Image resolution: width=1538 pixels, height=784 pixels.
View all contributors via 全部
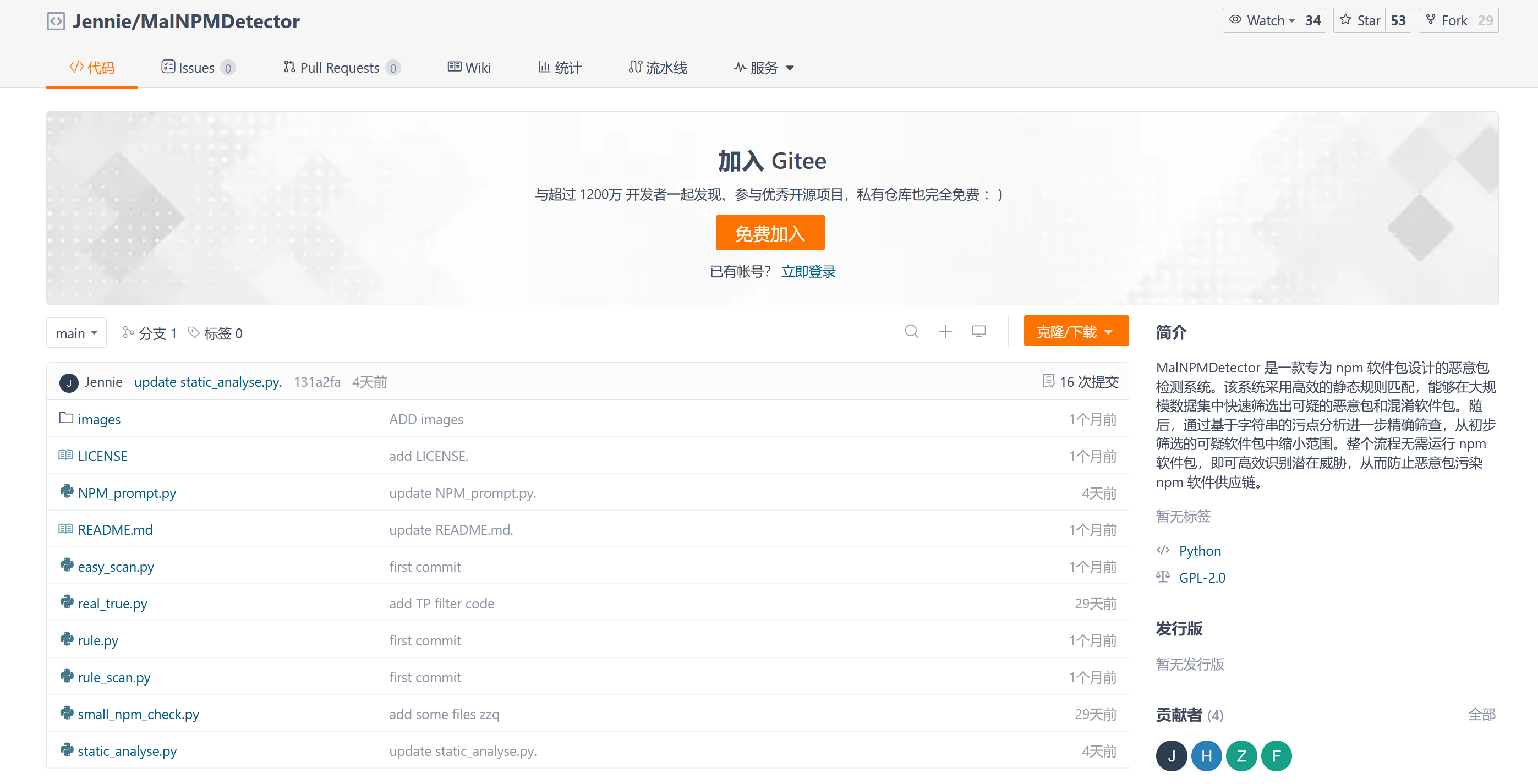[1482, 714]
